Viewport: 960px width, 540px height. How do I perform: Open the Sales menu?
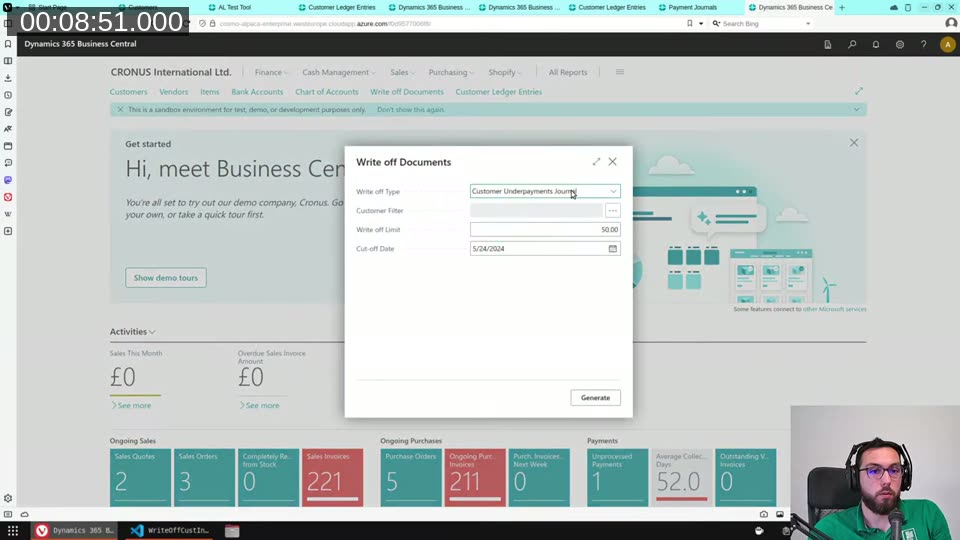[402, 72]
